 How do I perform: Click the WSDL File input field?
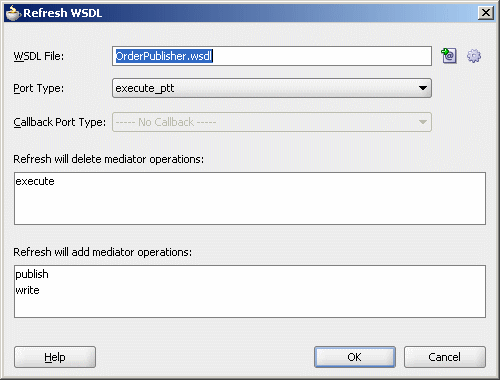tap(272, 56)
